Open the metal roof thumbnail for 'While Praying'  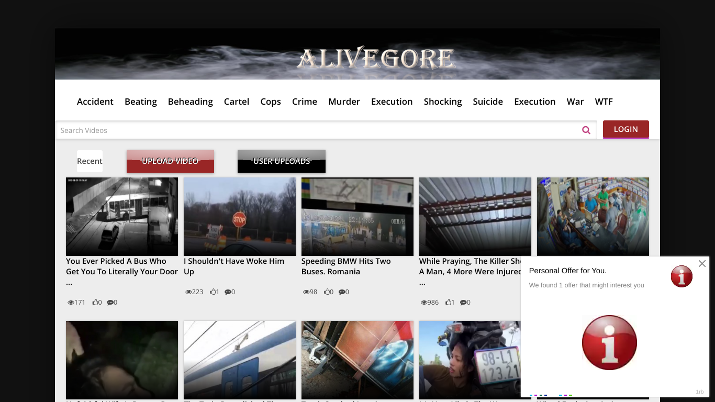[475, 216]
